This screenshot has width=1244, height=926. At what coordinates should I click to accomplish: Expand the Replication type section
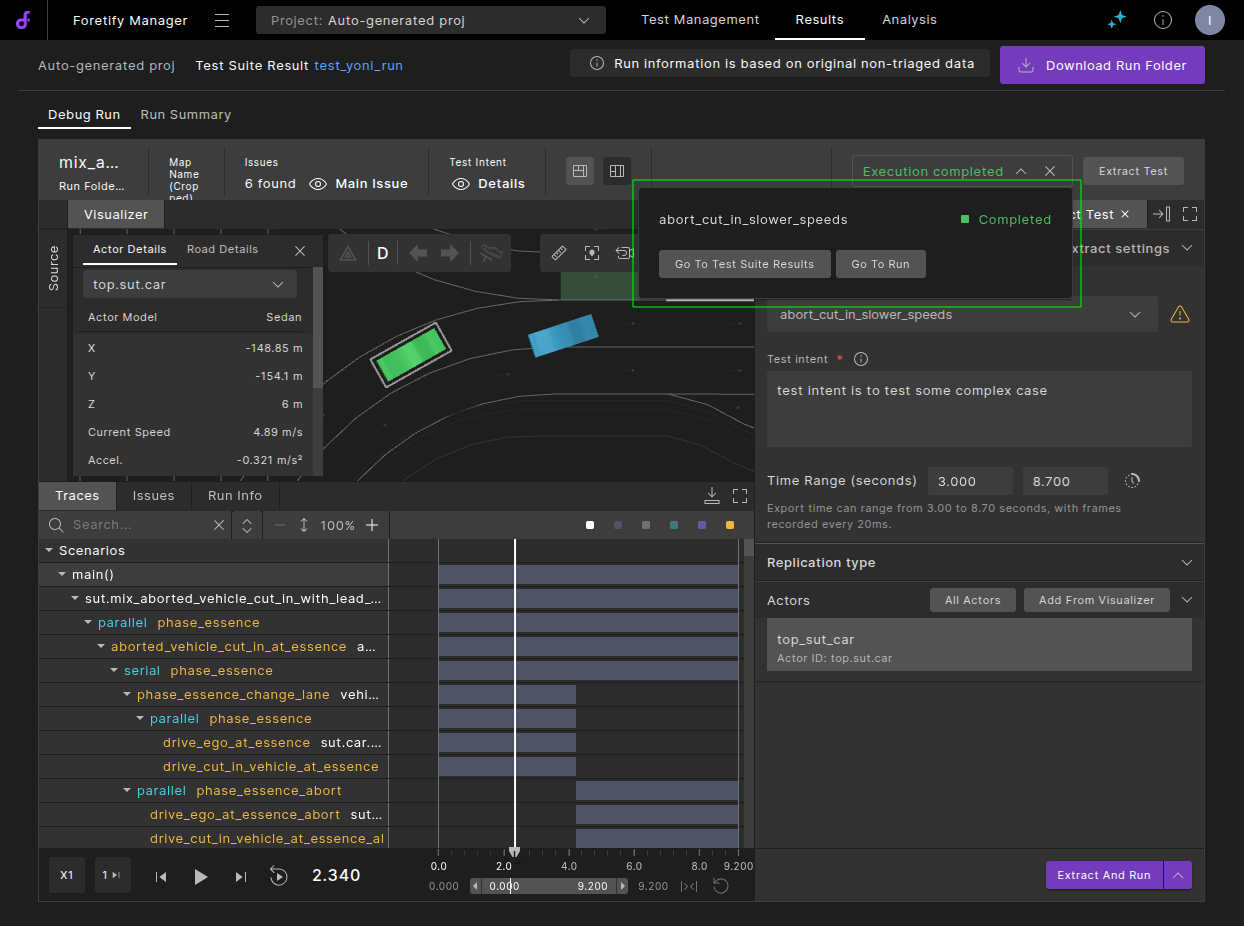click(x=1186, y=563)
